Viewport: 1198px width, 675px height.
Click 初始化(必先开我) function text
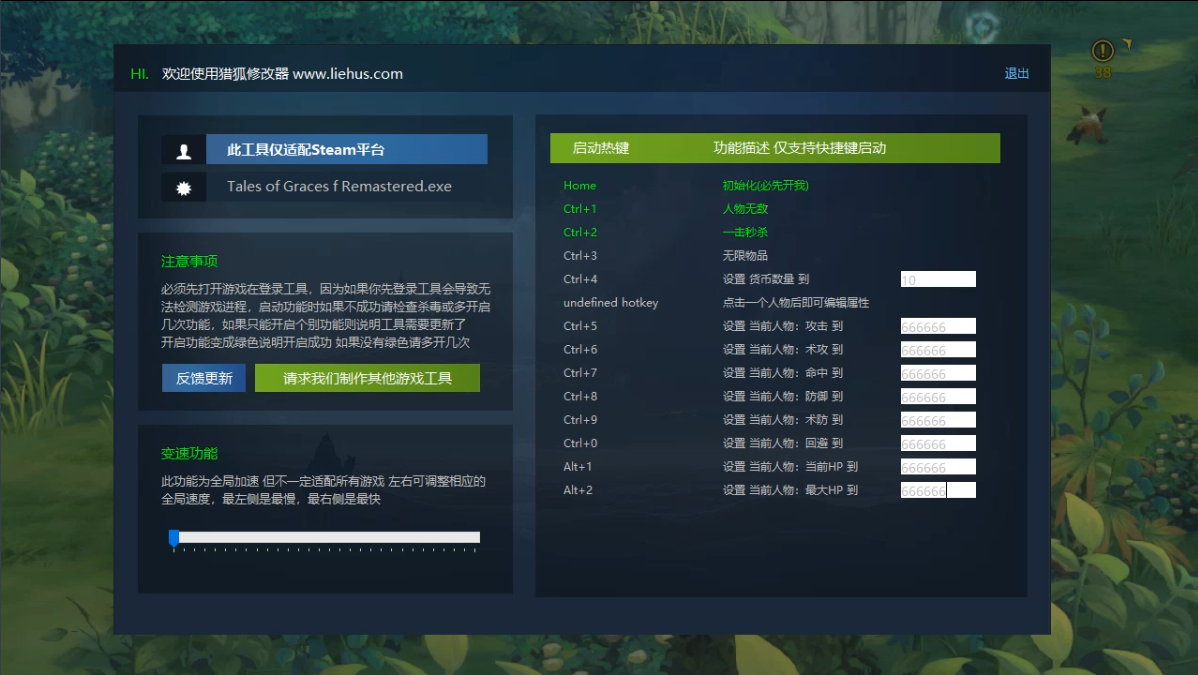point(765,186)
